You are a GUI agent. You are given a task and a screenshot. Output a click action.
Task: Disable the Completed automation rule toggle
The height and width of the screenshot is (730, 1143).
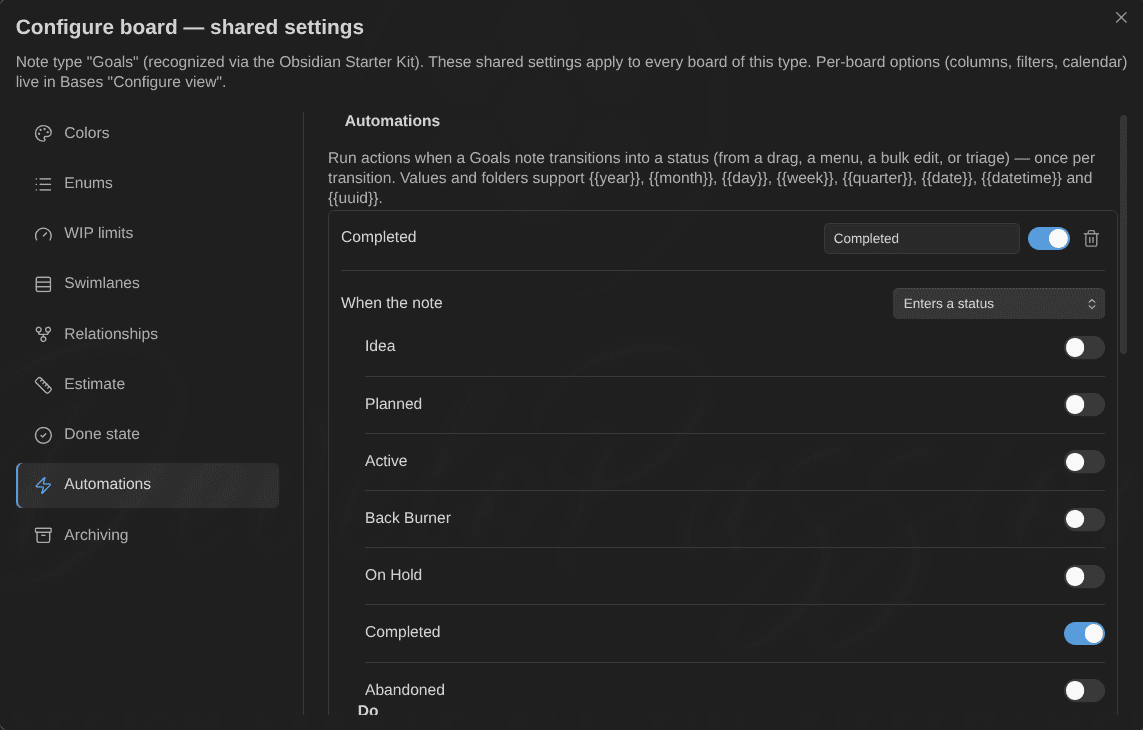click(1048, 238)
